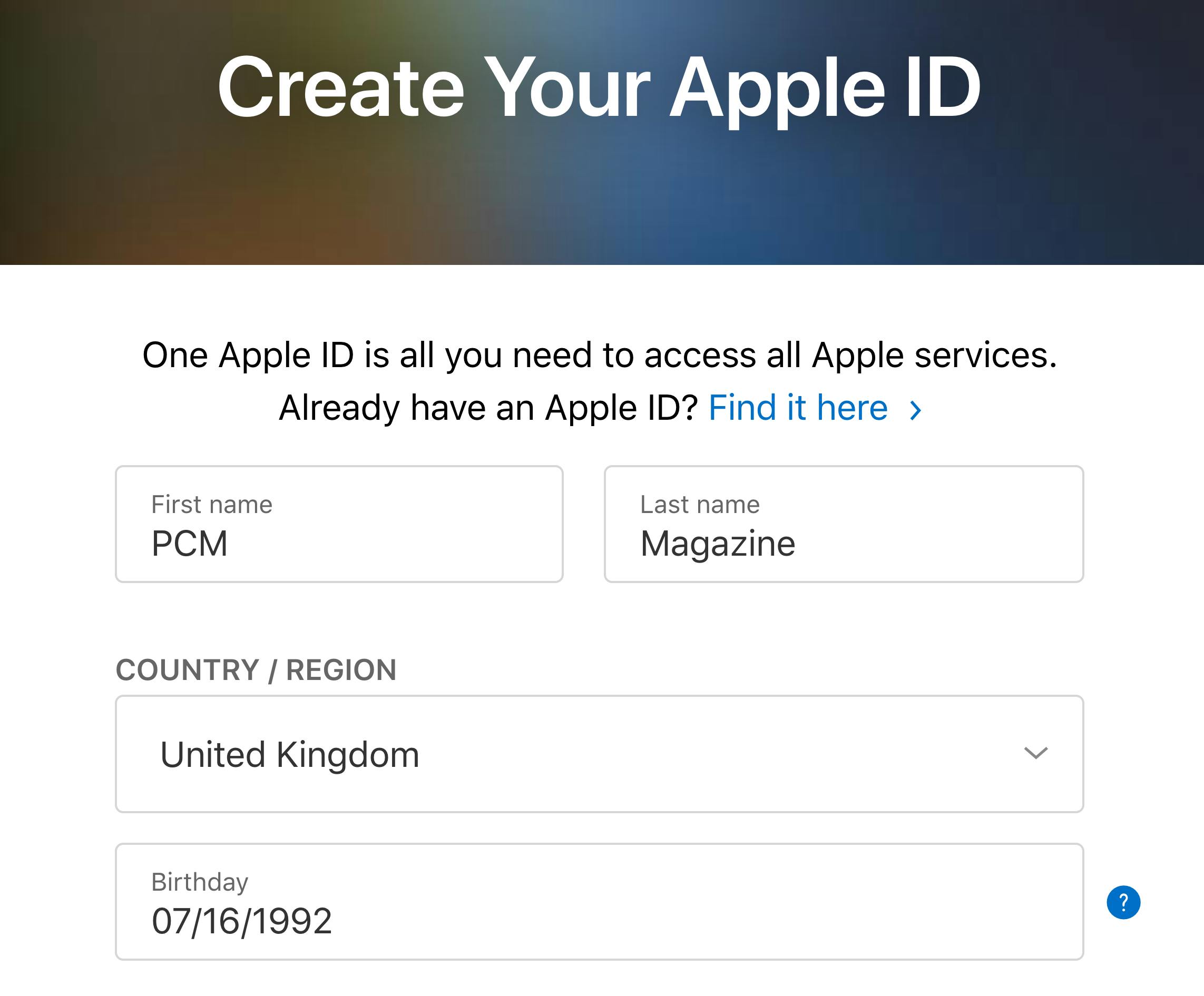Click the arrow after Find it here
The image size is (1204, 996).
pyautogui.click(x=916, y=410)
